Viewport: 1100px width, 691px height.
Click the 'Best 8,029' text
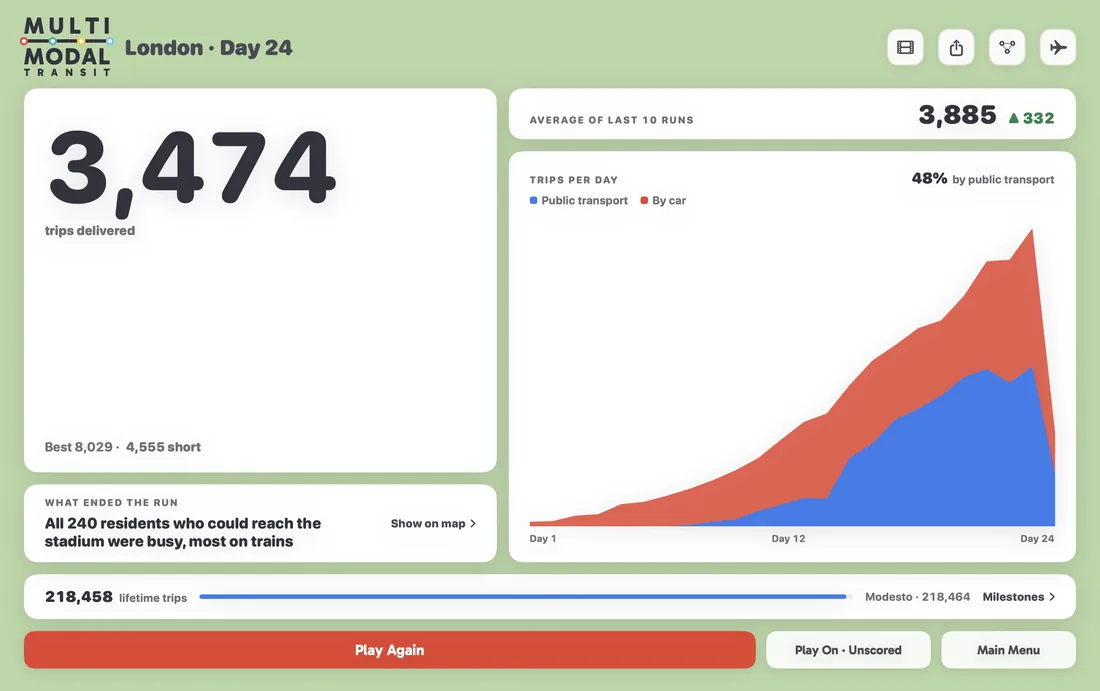tap(79, 447)
